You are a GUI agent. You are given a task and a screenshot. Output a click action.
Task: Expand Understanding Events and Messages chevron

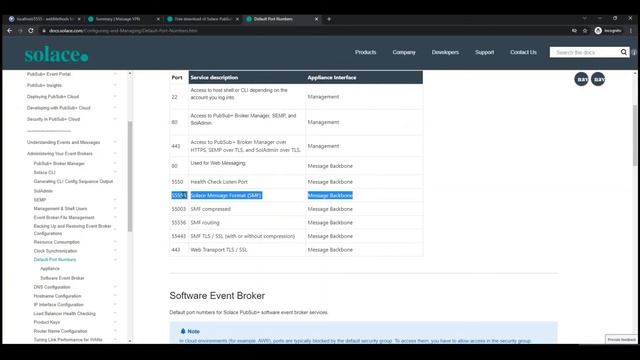[116, 142]
